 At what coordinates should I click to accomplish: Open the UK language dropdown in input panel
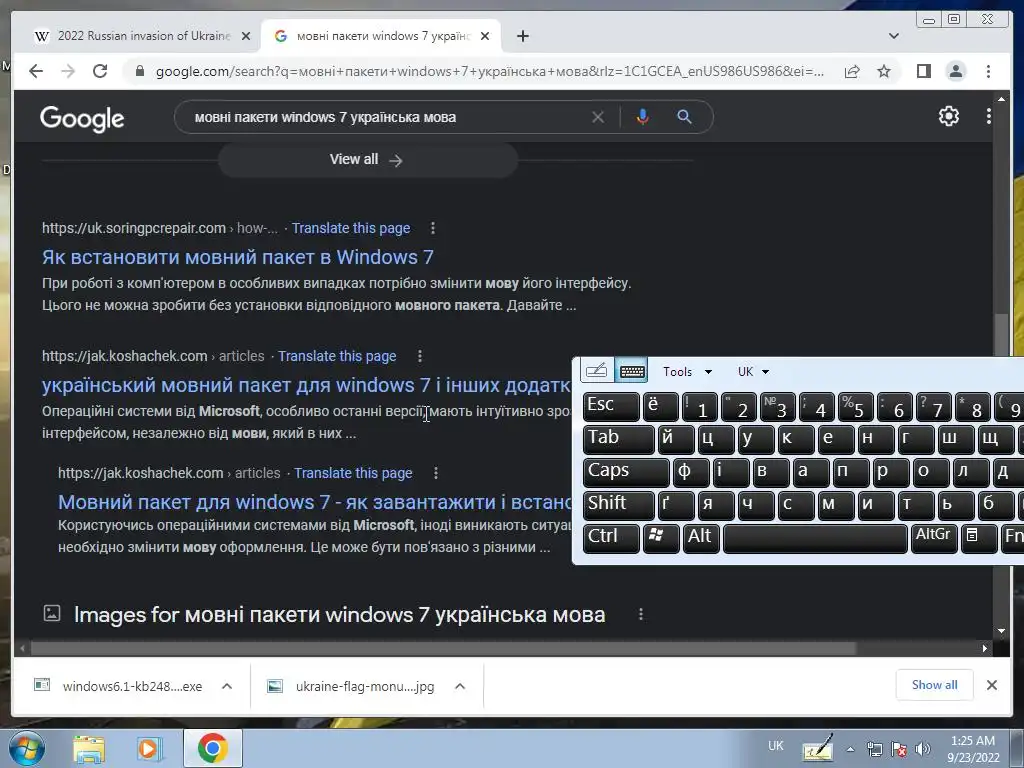pos(753,372)
